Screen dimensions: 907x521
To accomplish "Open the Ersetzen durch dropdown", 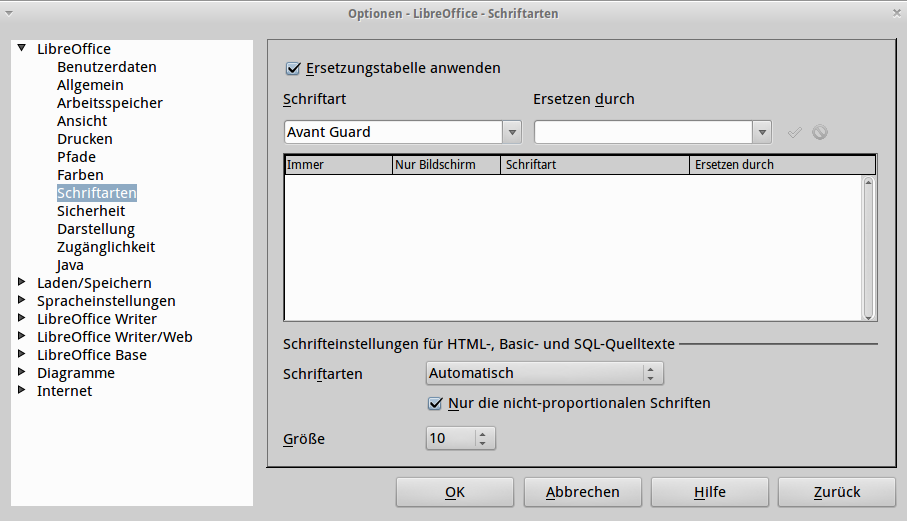I will pyautogui.click(x=762, y=132).
